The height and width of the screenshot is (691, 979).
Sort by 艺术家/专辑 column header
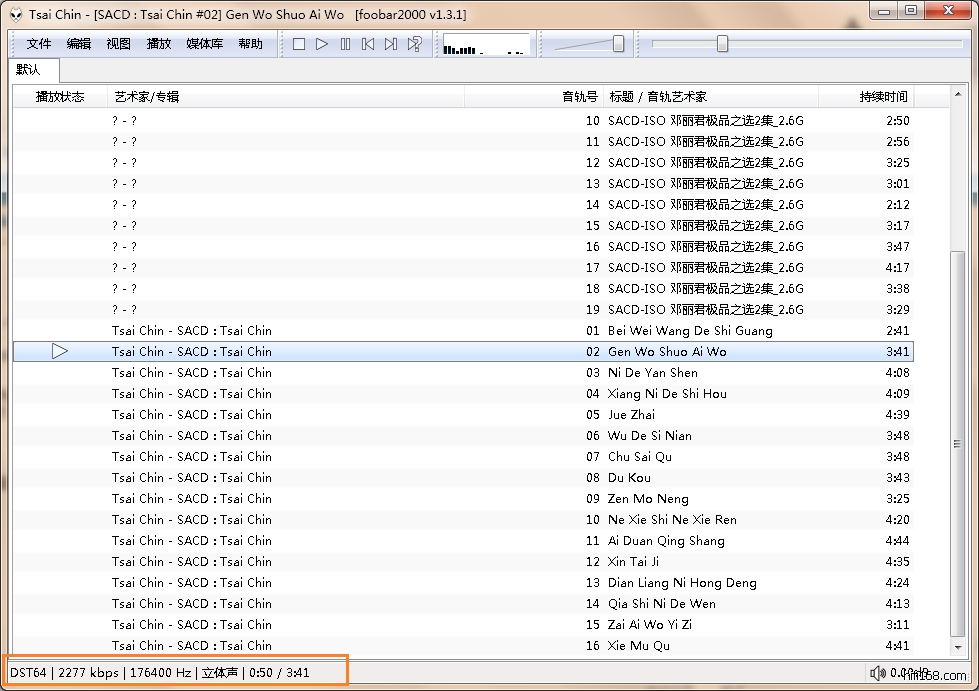click(146, 97)
